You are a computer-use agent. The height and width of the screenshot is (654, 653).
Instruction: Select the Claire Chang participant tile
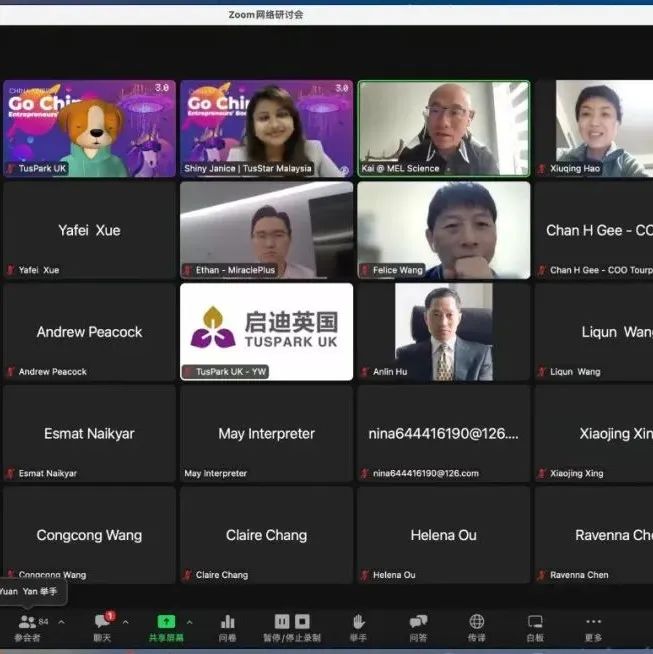(x=266, y=535)
